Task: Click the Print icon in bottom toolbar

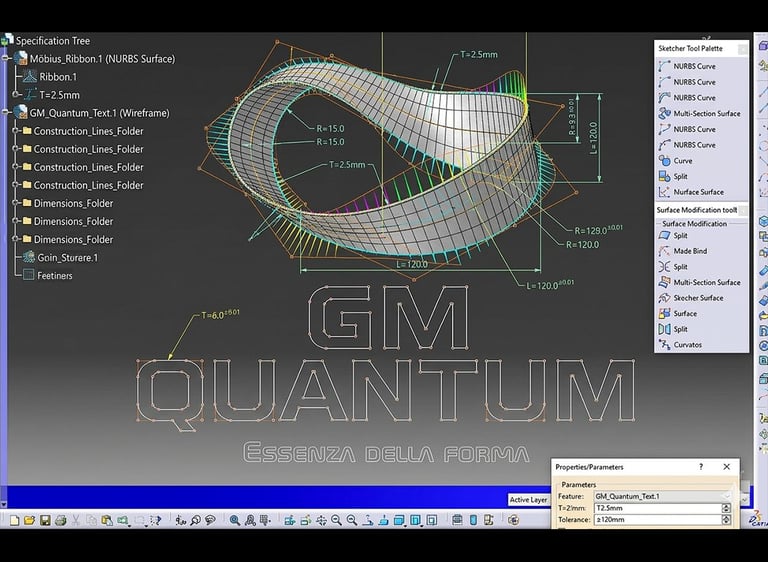Action: (61, 520)
